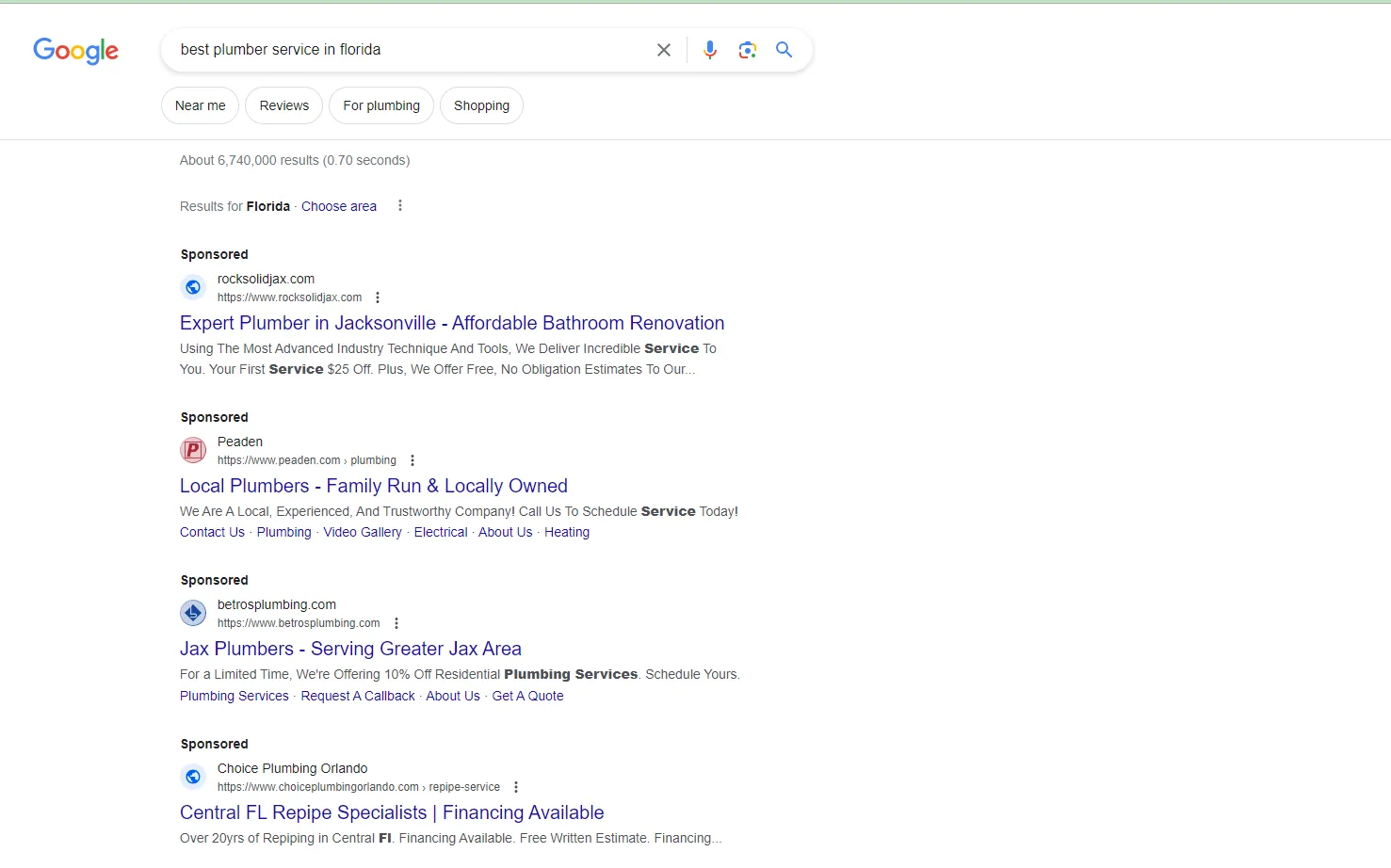
Task: Select the Shopping filter chip
Action: pos(481,105)
